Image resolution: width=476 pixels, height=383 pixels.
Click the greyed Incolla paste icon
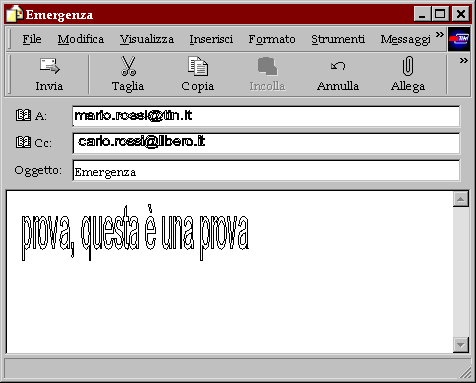coord(267,75)
